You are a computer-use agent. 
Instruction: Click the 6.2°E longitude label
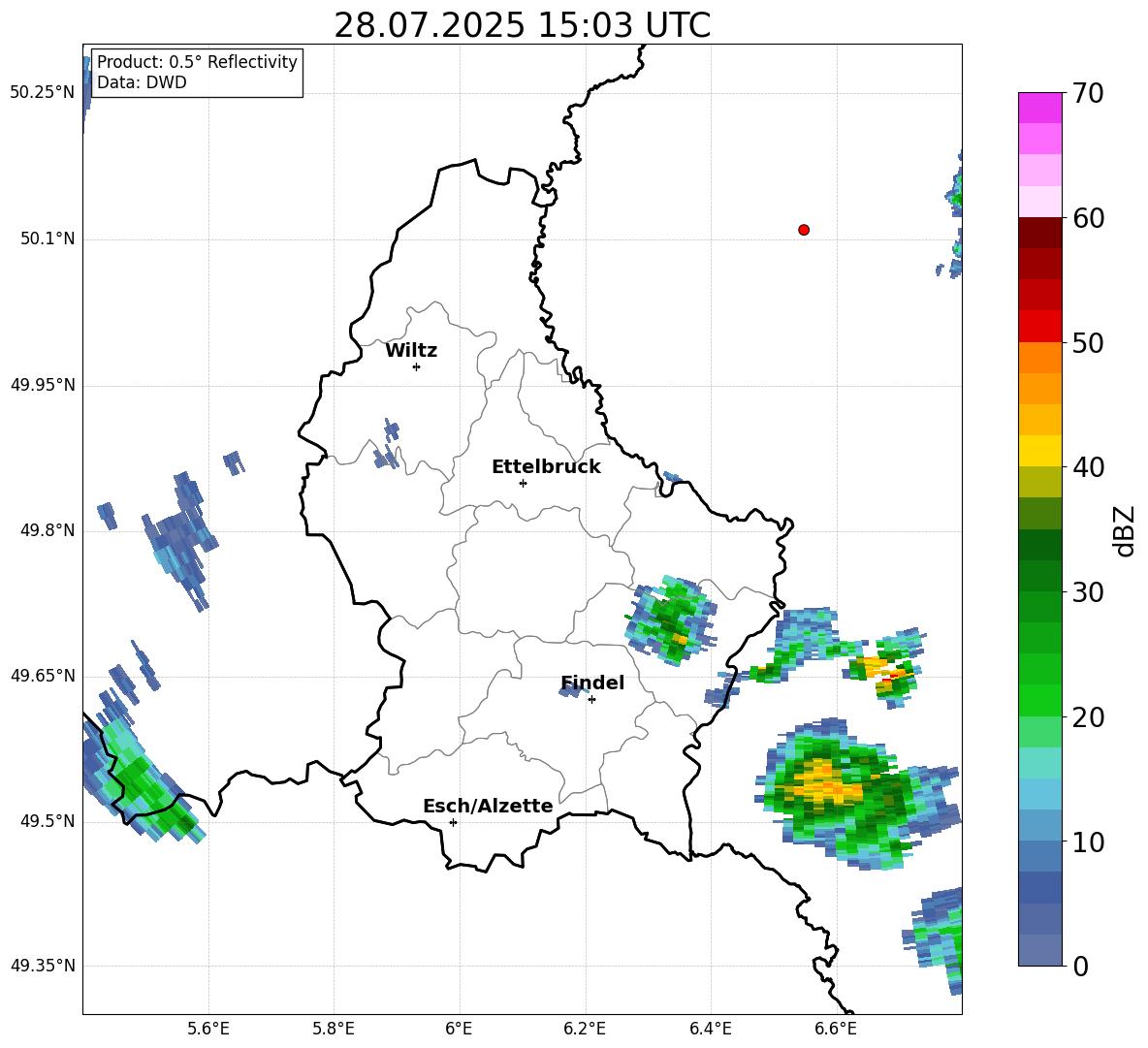click(x=585, y=1029)
